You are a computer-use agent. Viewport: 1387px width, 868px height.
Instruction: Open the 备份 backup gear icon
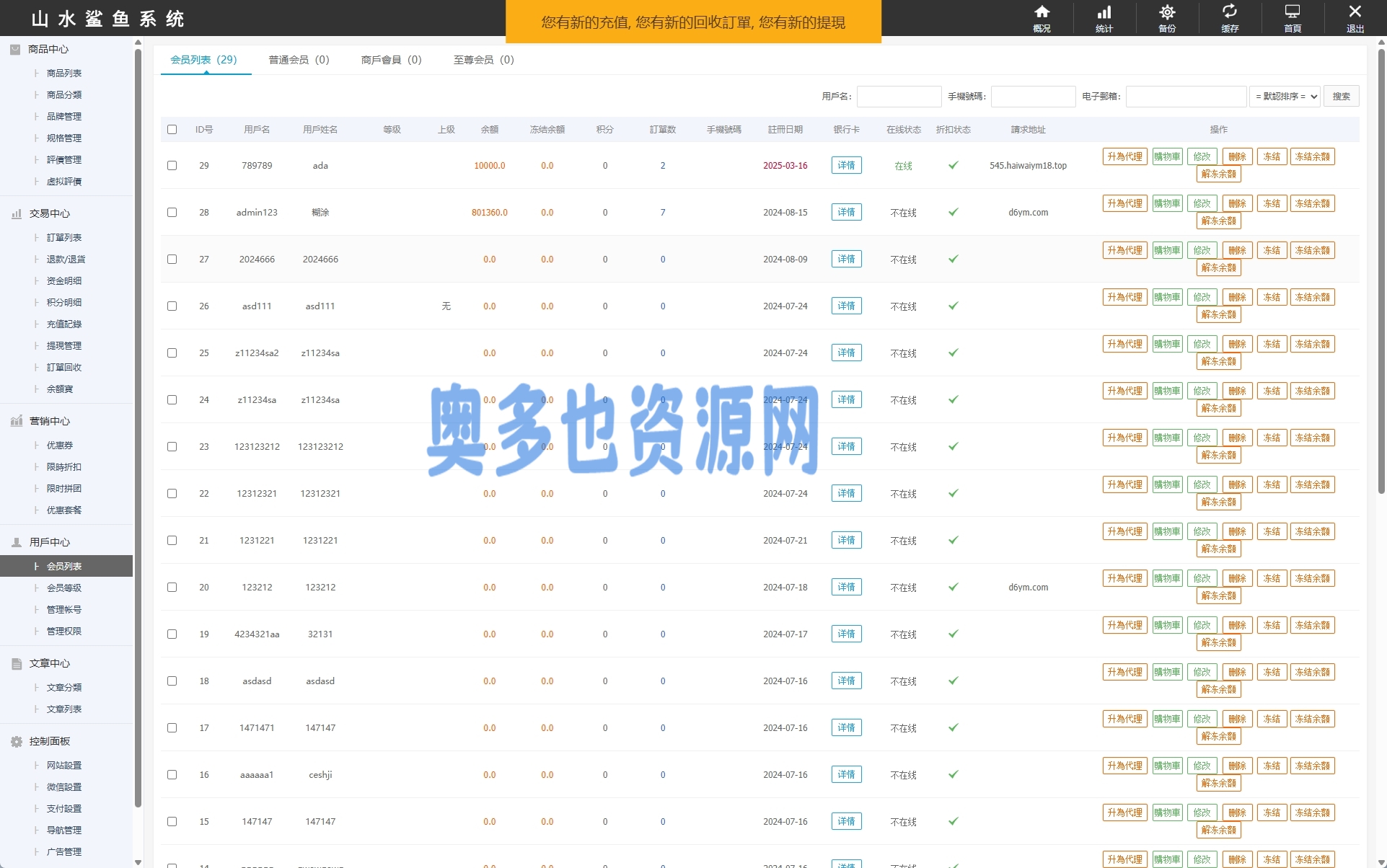pos(1166,13)
